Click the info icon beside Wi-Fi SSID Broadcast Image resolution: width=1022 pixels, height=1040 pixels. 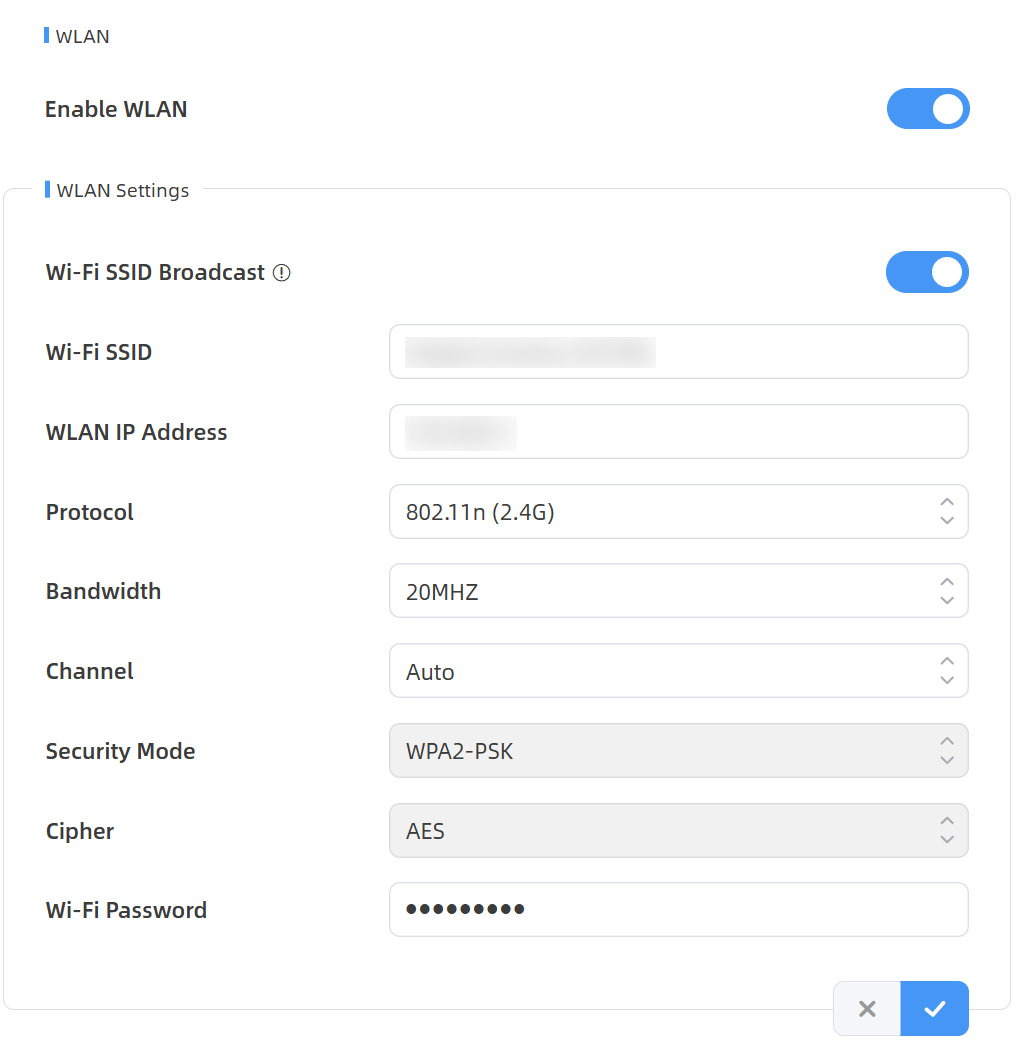tap(282, 273)
